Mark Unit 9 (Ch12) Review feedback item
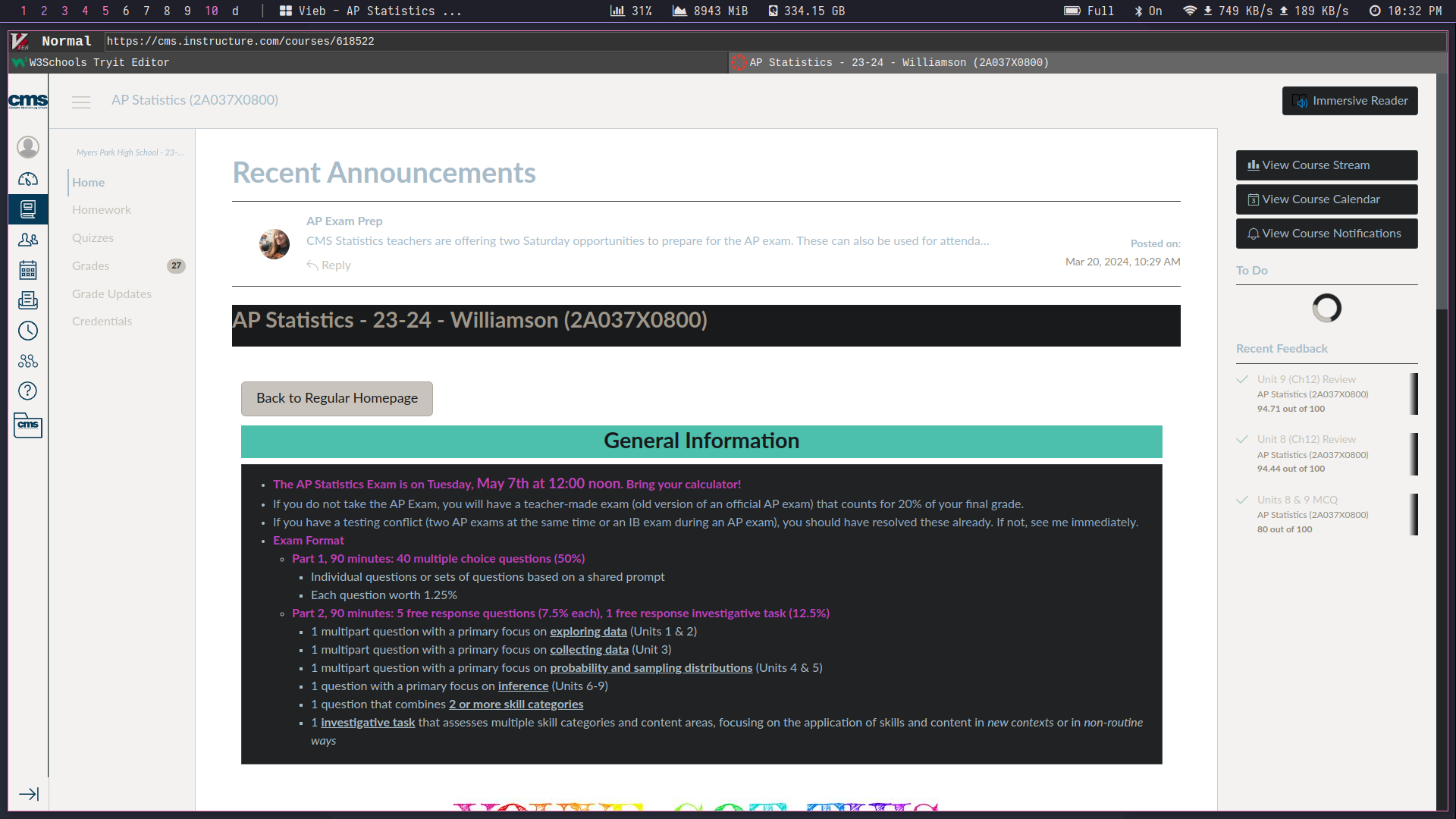 click(1242, 379)
